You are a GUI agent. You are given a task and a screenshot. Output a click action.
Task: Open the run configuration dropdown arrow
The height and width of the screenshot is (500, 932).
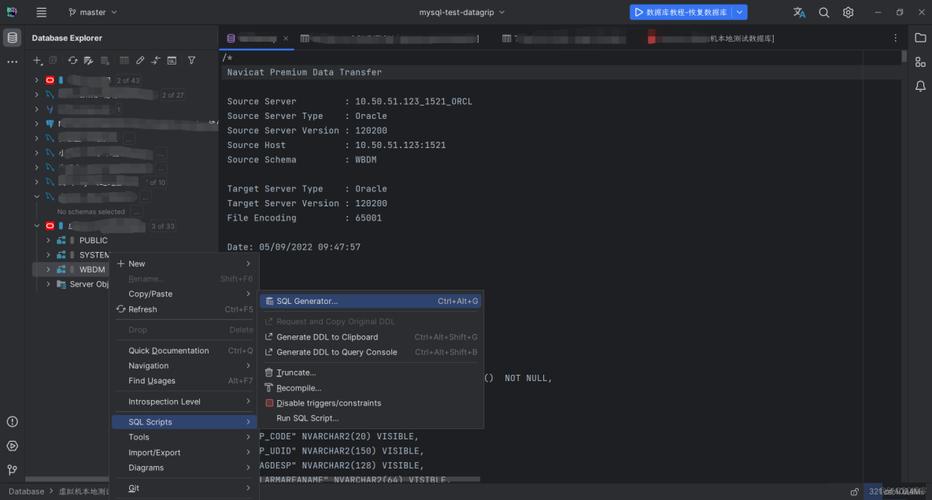(x=740, y=13)
